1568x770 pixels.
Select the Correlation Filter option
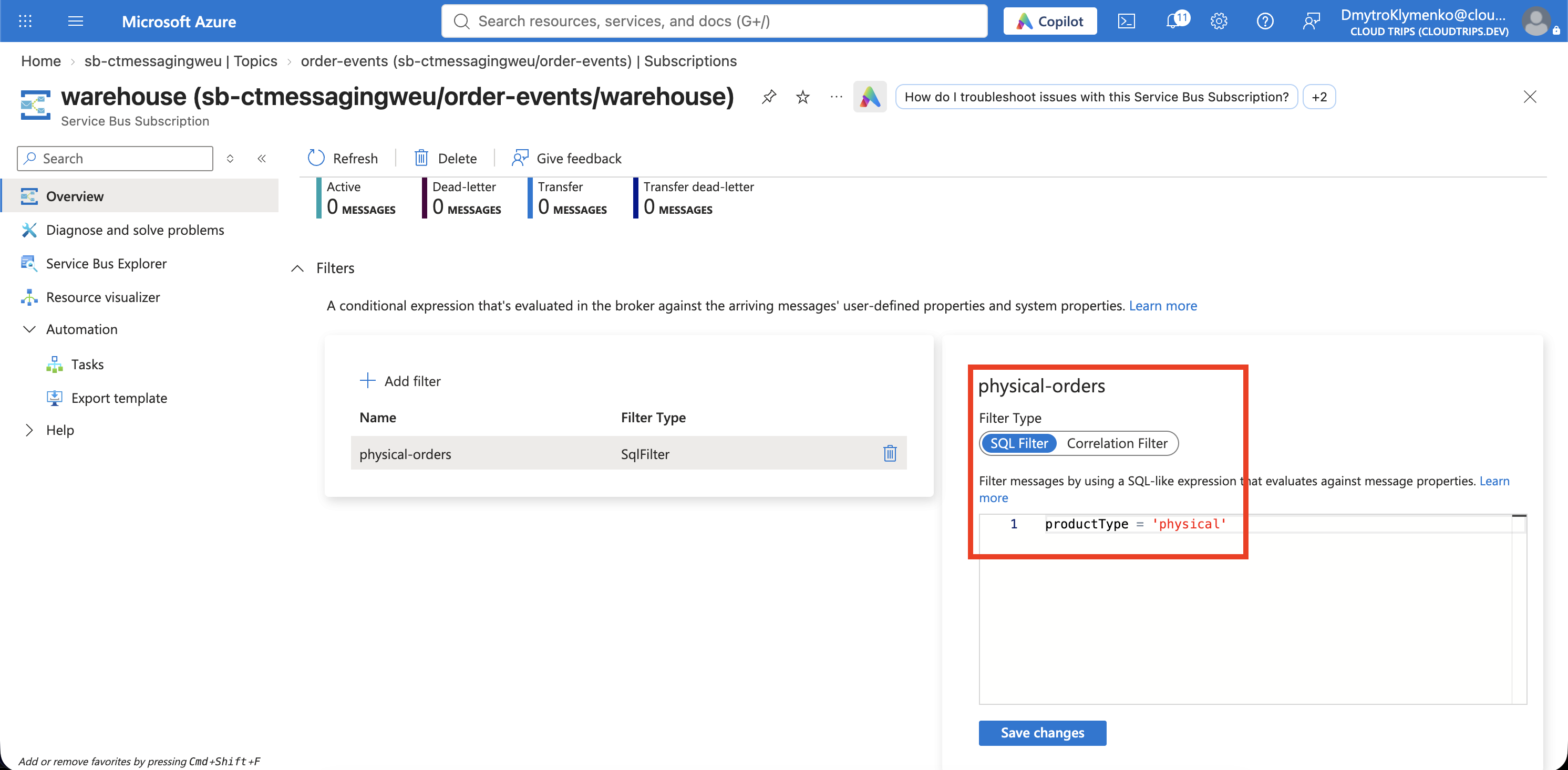pos(1117,443)
